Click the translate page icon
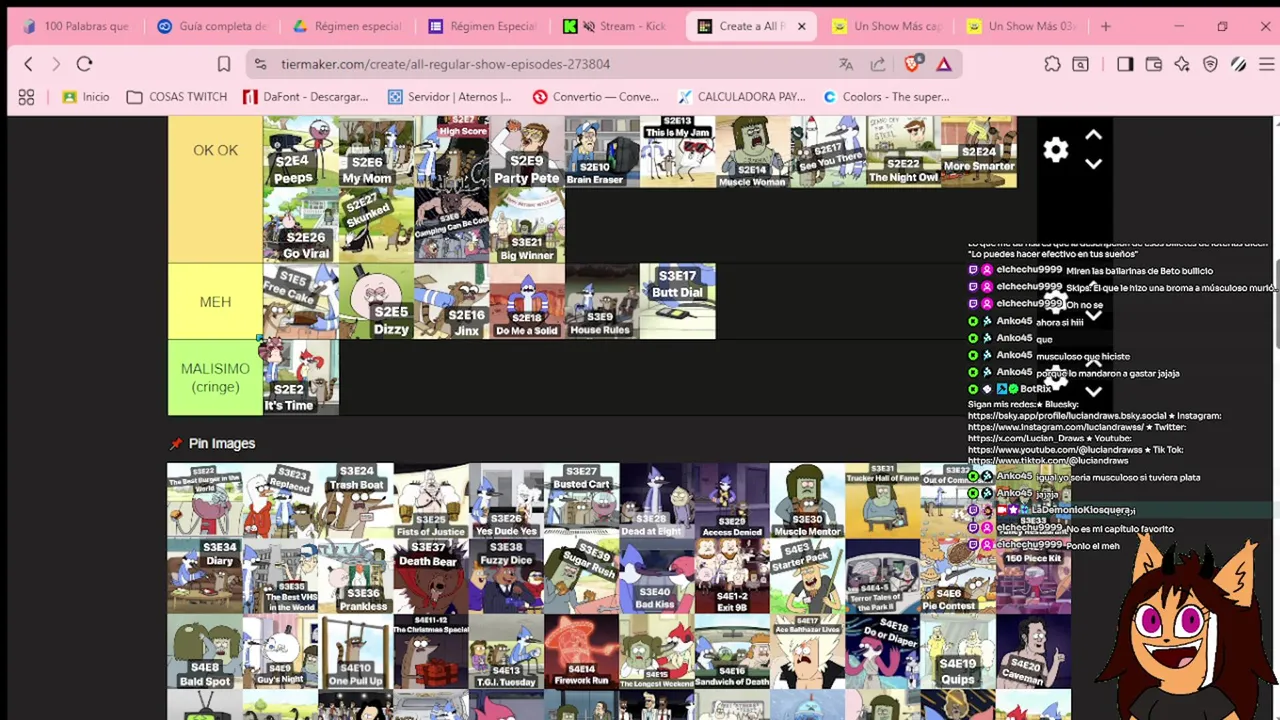Screen dimensions: 1280x720 pos(846,64)
